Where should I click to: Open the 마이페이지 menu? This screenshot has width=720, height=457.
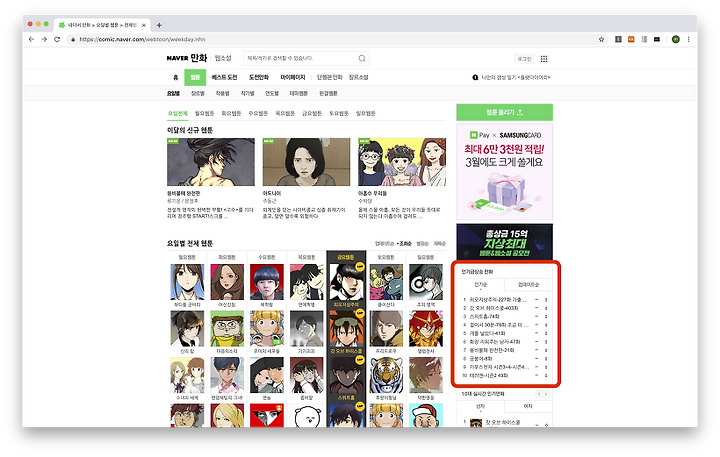(292, 77)
